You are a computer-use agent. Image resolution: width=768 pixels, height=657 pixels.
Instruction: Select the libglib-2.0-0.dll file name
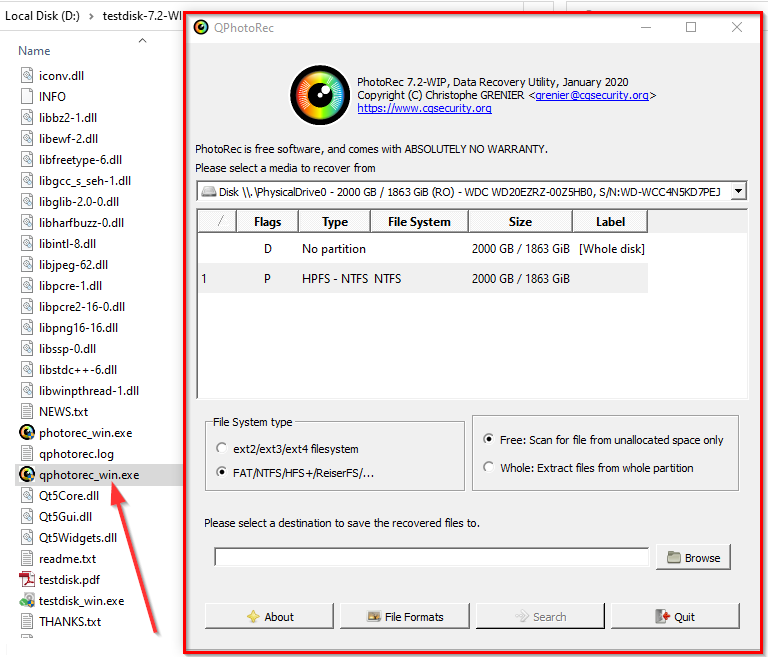tap(79, 202)
